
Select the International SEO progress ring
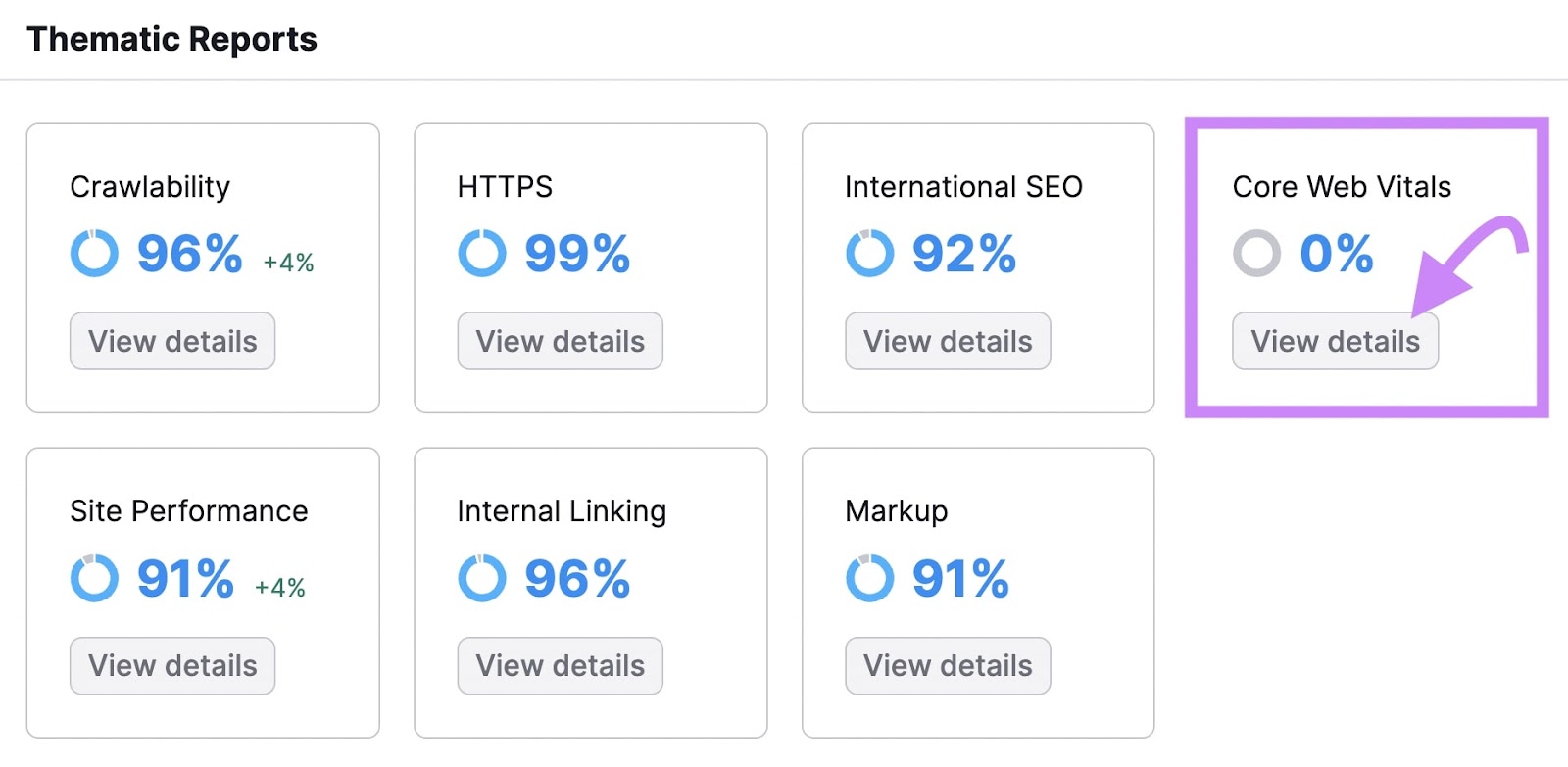(x=868, y=254)
